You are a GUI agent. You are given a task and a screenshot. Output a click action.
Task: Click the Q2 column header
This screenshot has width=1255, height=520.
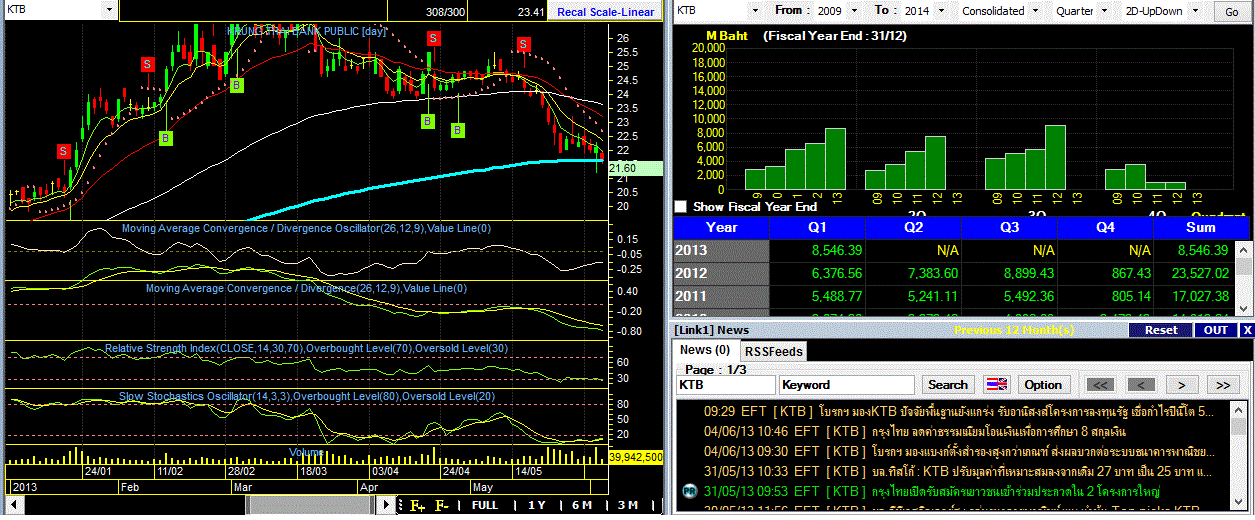[913, 227]
